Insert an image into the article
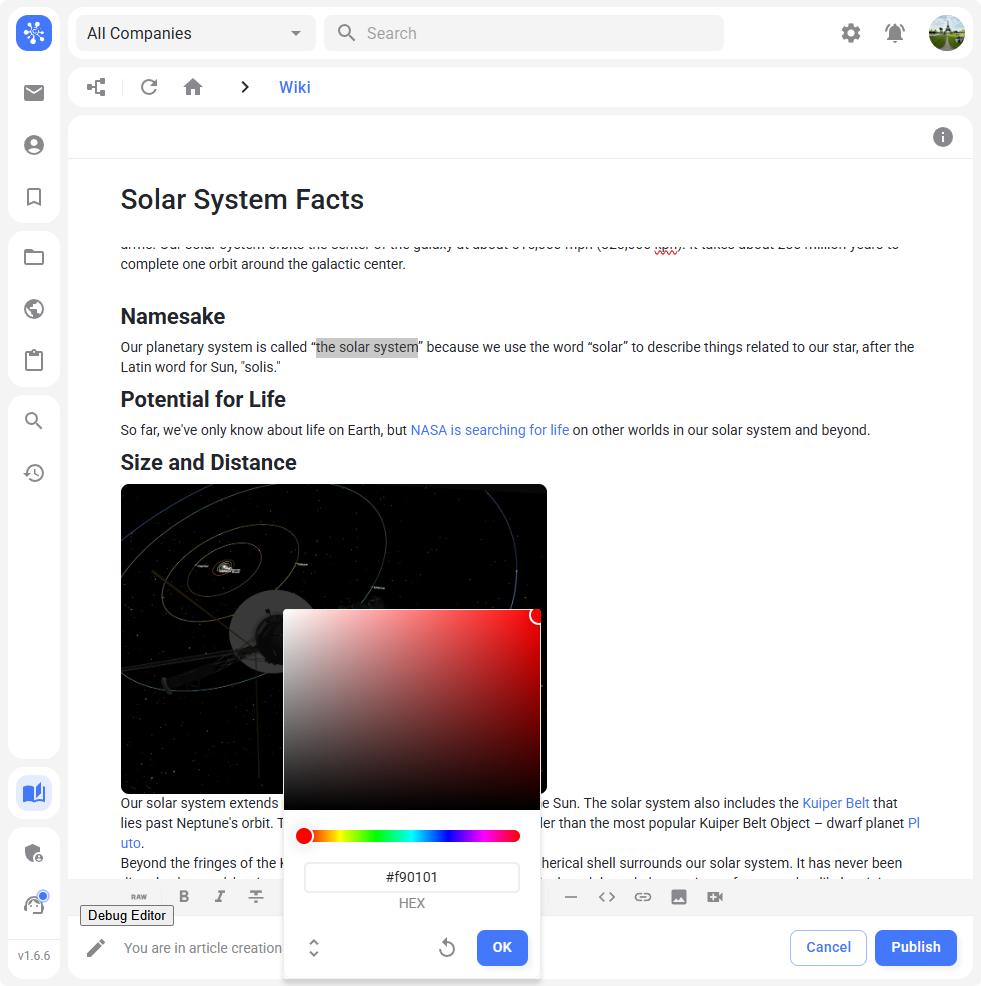Screen dimensions: 981x986 [679, 897]
